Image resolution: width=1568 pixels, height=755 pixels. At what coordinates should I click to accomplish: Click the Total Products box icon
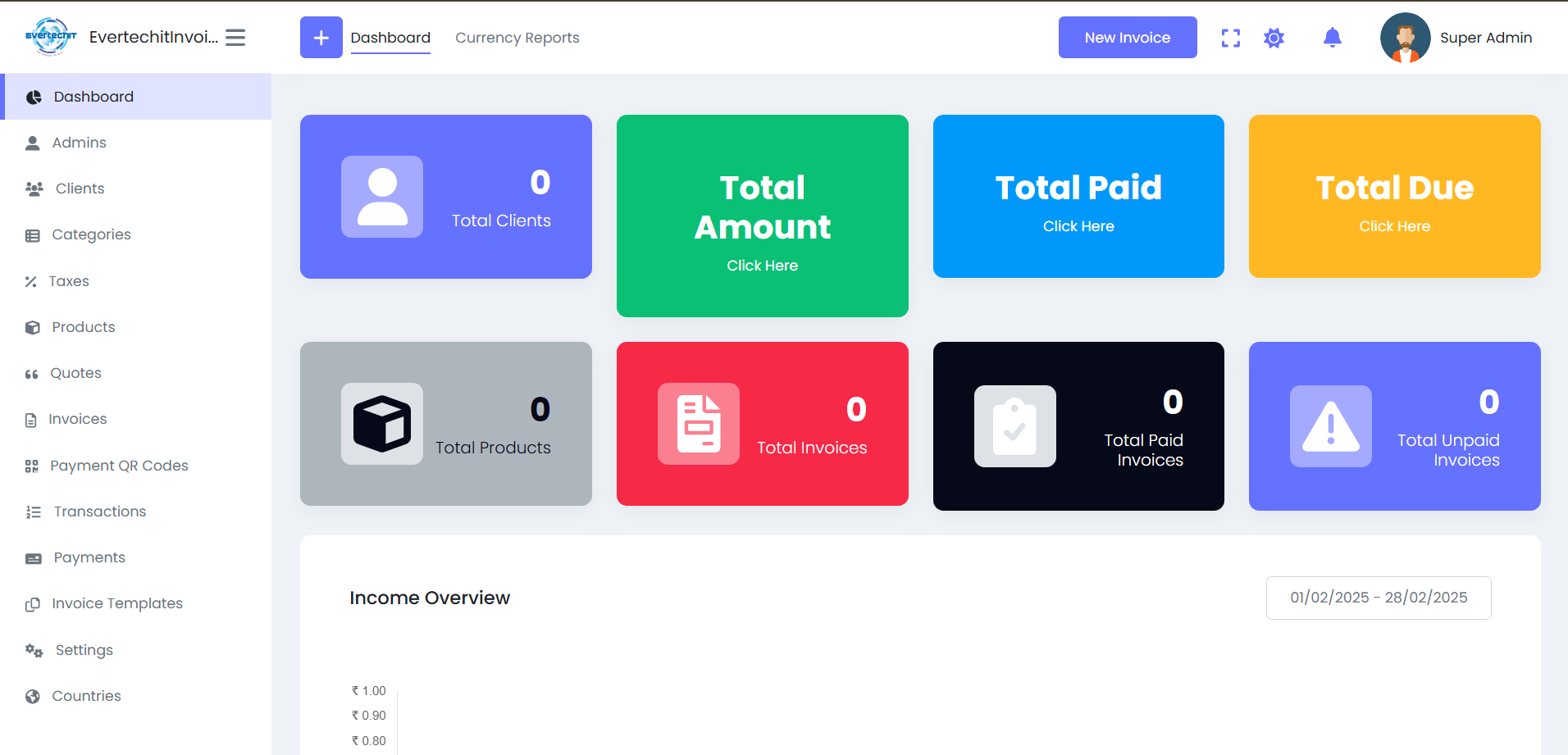[x=382, y=424]
